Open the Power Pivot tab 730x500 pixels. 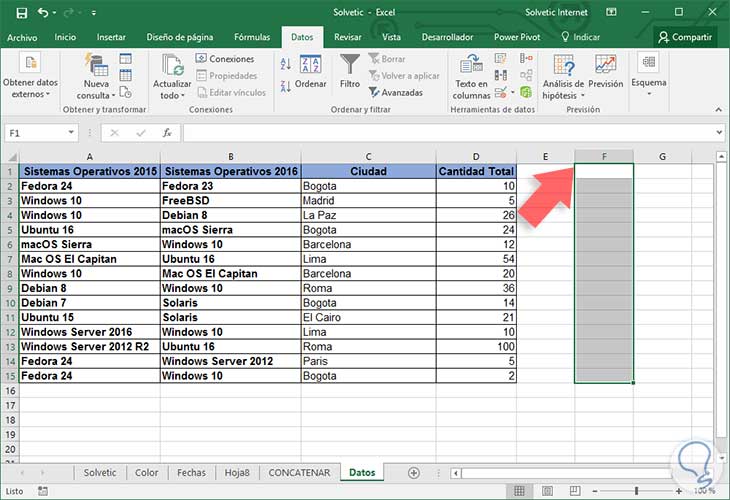(517, 37)
